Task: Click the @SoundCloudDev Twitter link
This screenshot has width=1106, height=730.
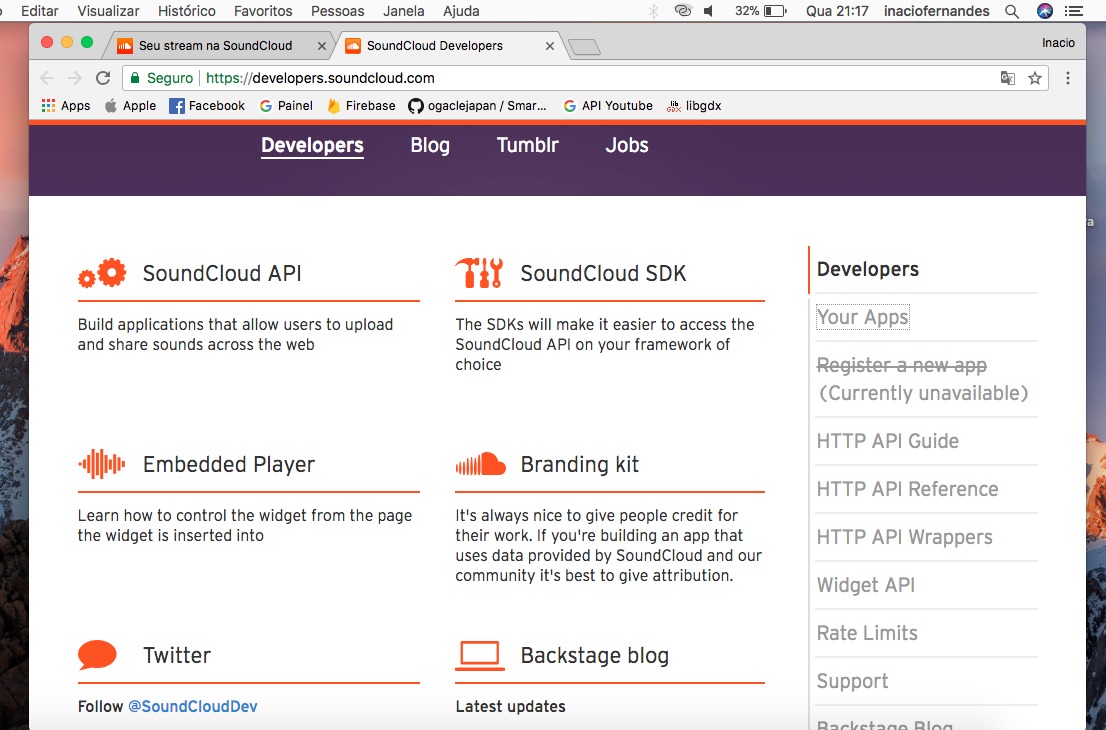Action: [x=192, y=706]
